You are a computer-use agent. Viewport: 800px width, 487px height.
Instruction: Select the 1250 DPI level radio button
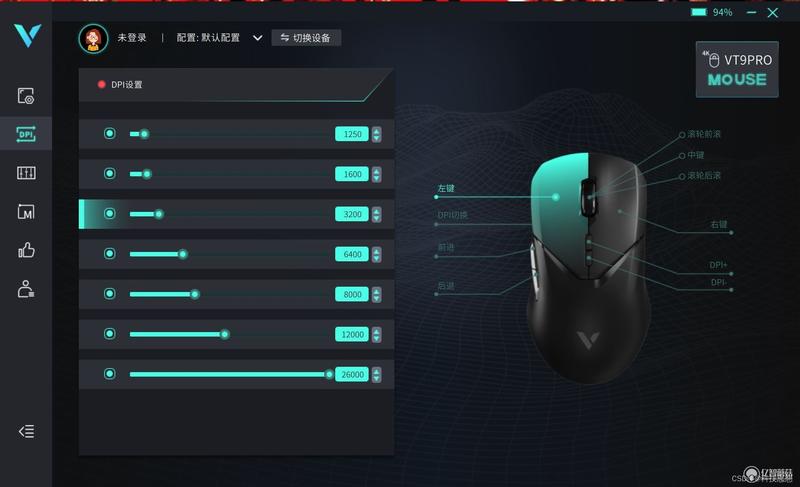click(x=110, y=134)
